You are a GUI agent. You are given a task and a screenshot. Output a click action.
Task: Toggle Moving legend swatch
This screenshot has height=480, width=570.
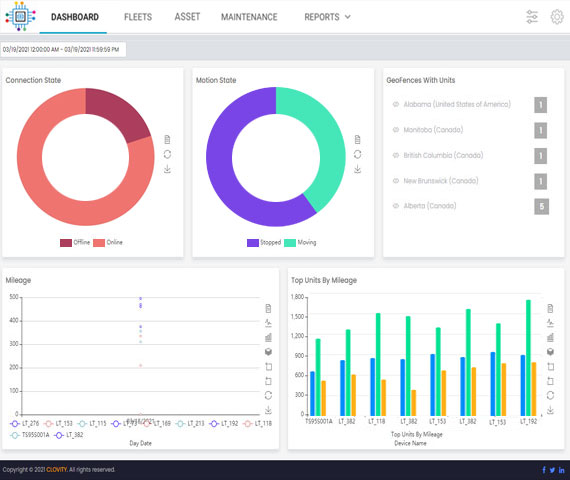tap(290, 243)
